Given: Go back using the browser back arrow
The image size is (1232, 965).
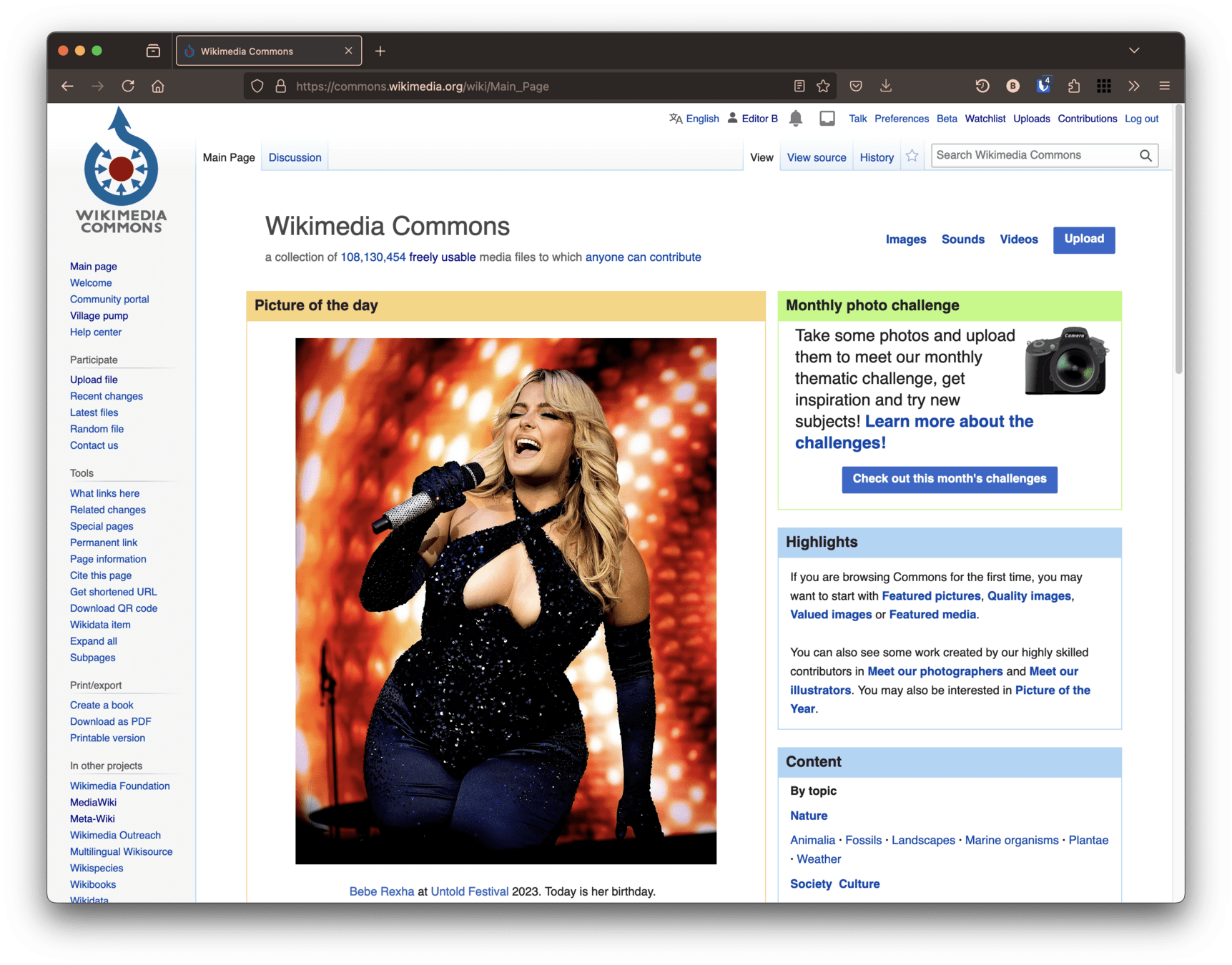Looking at the screenshot, I should click(67, 86).
